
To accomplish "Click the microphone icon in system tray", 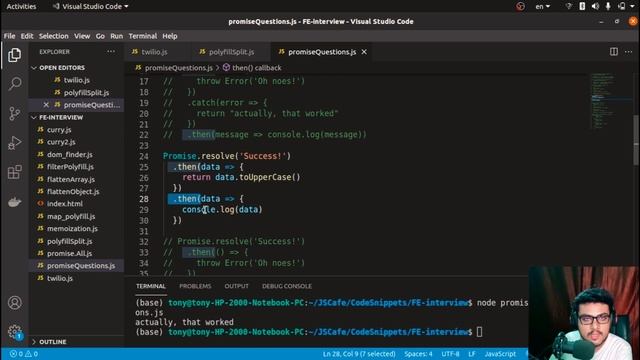I will click(x=608, y=6).
